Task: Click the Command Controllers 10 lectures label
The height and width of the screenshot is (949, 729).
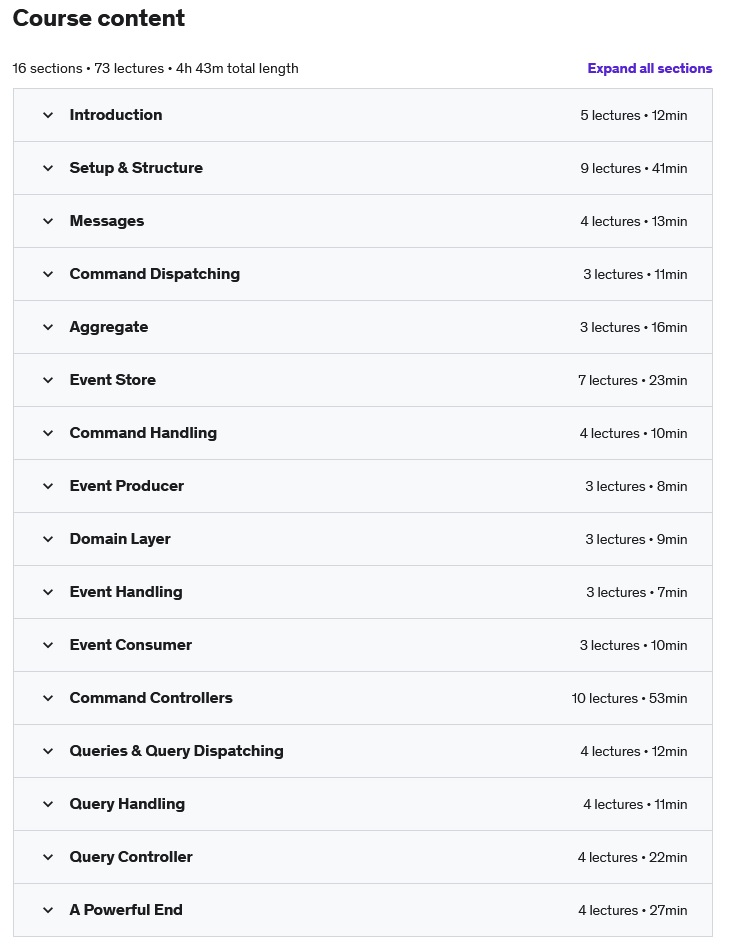Action: coord(604,698)
